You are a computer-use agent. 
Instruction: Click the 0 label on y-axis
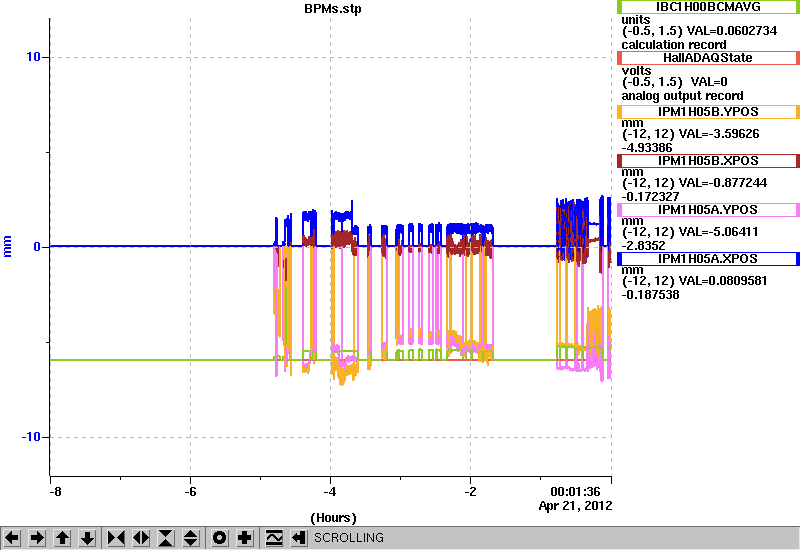click(x=37, y=247)
